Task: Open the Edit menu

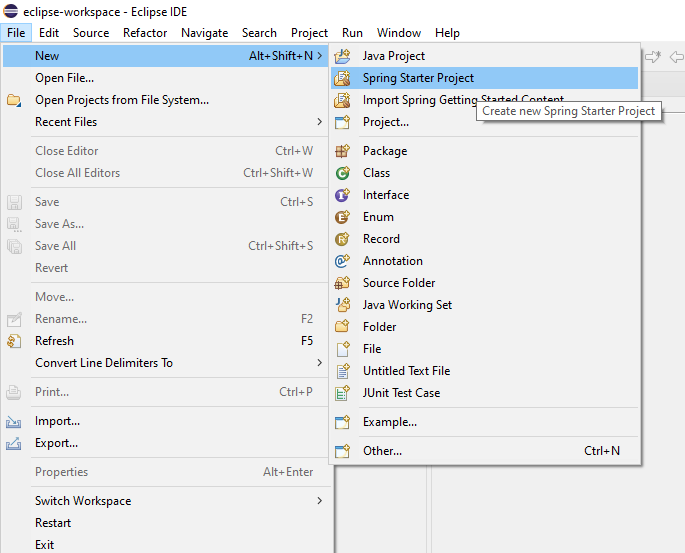Action: pyautogui.click(x=48, y=33)
